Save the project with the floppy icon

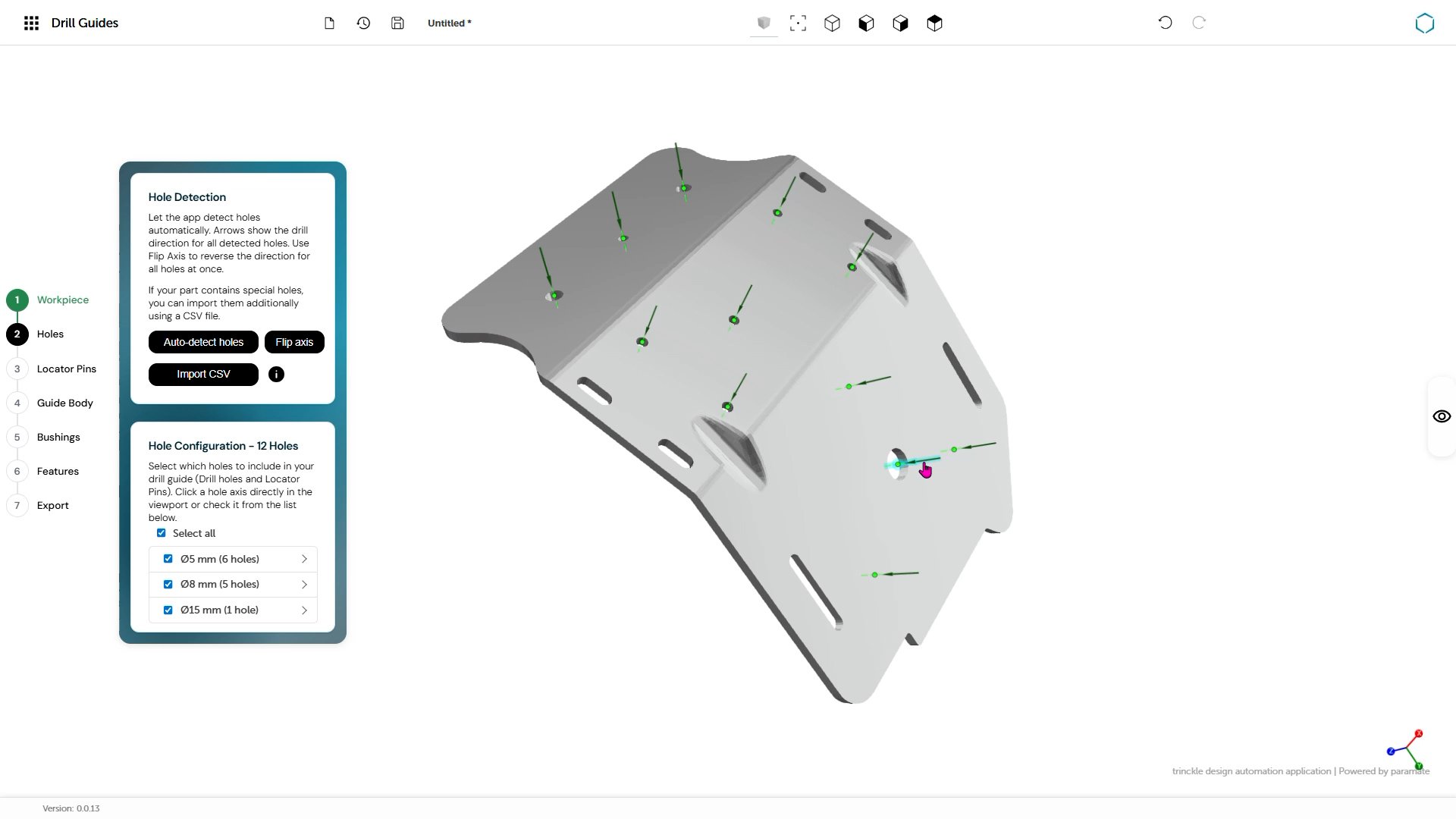(x=397, y=24)
